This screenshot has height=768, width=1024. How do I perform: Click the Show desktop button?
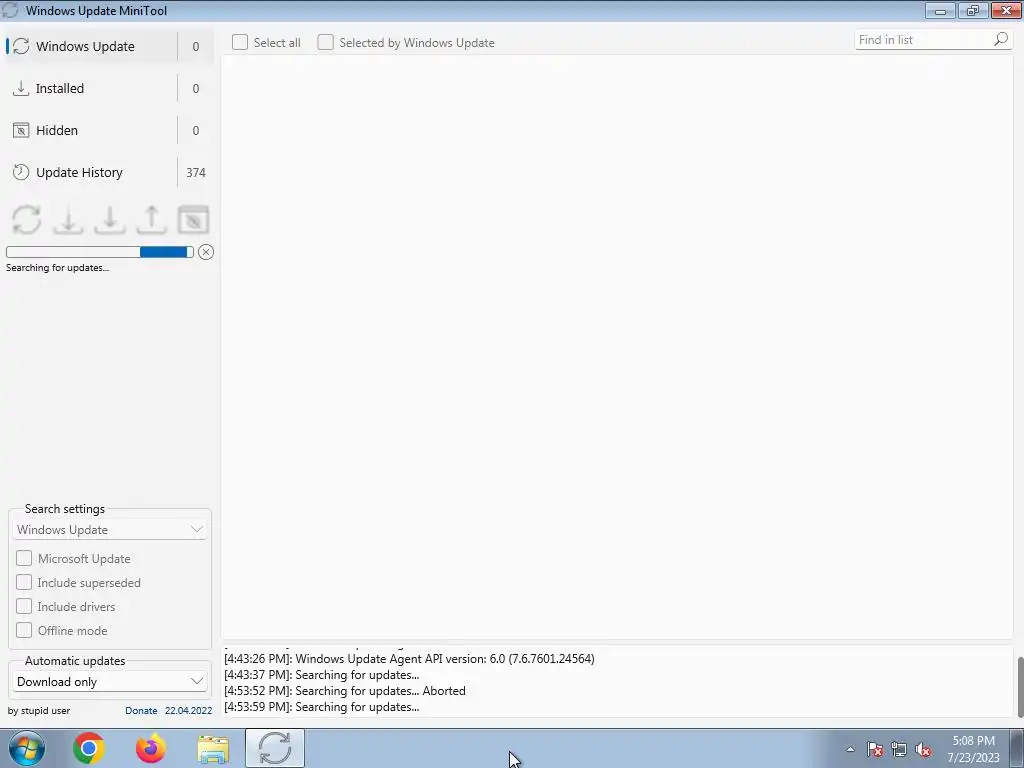click(1017, 749)
